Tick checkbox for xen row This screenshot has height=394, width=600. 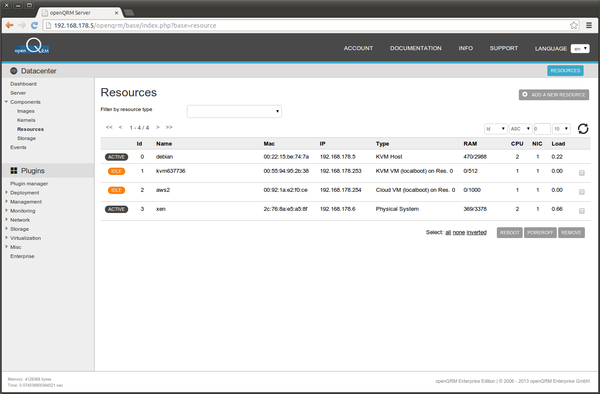click(x=582, y=211)
